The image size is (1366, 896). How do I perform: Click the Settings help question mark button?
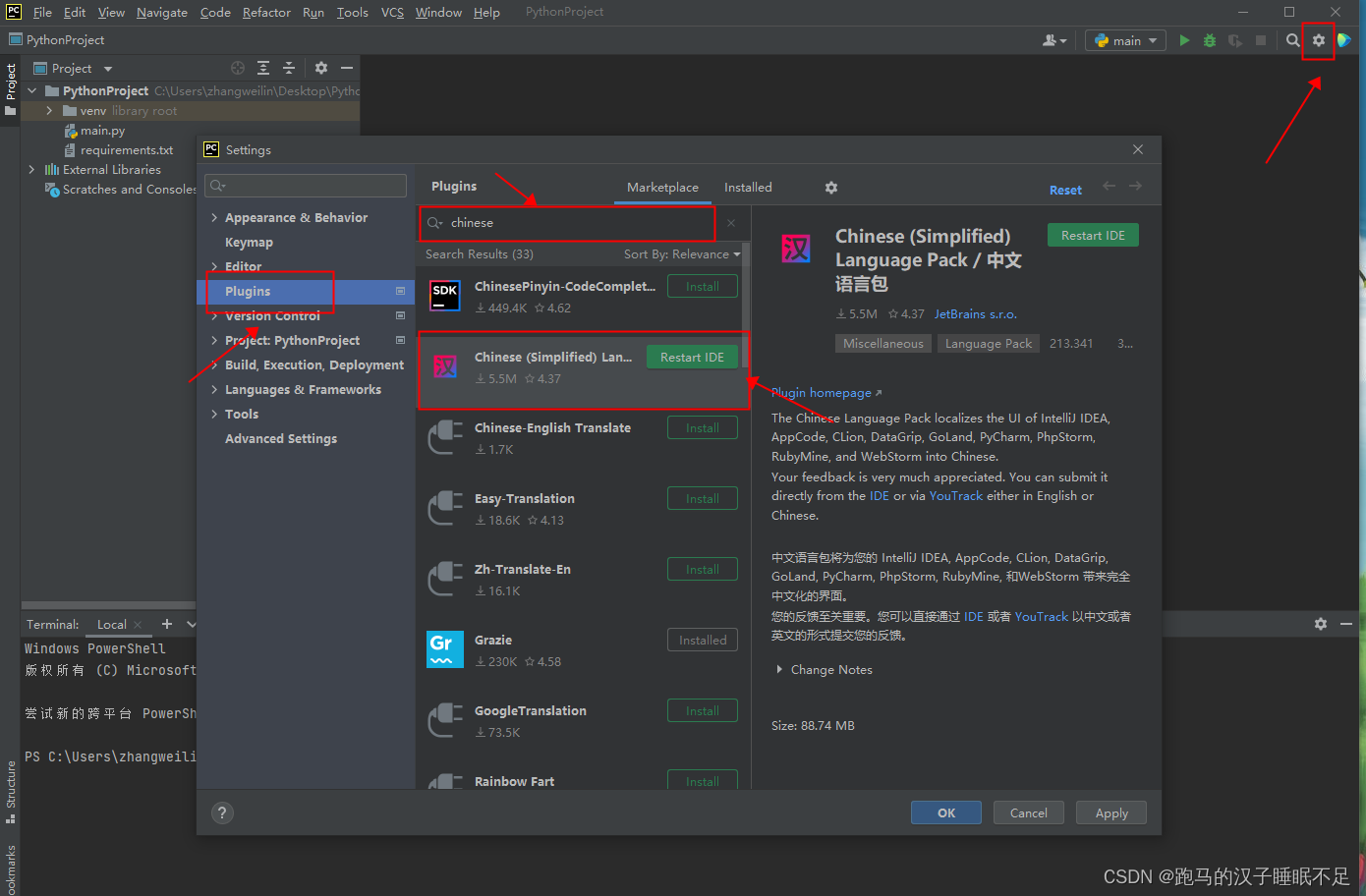point(222,812)
